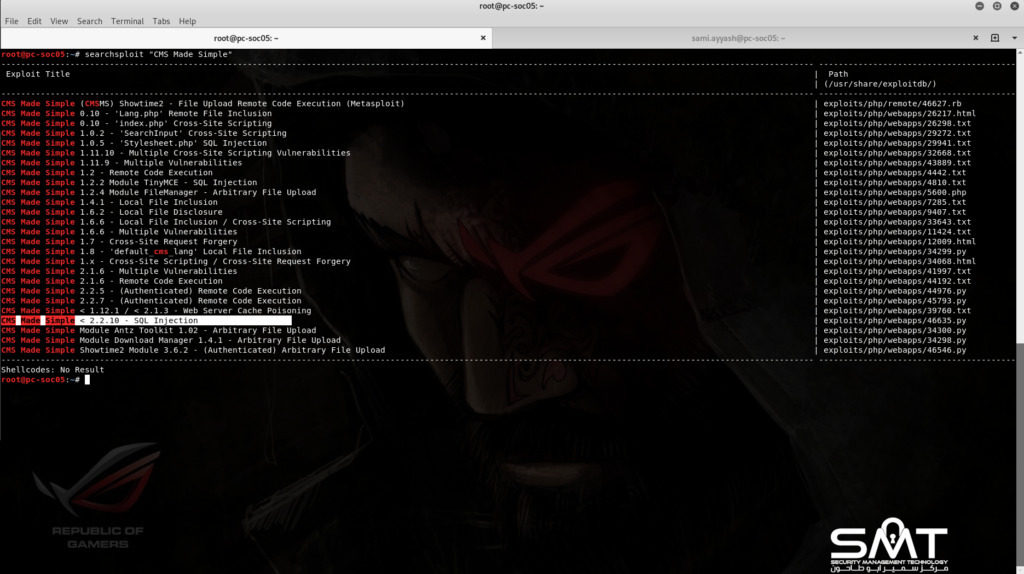Open the File menu

12,21
